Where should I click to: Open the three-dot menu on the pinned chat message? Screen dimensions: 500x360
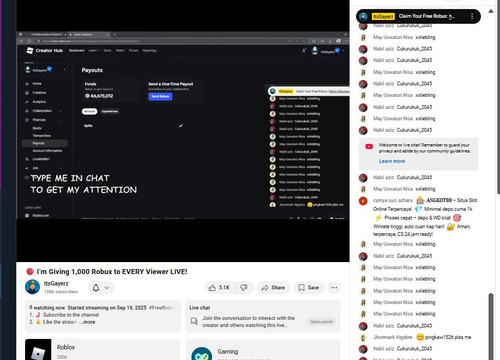[x=472, y=16]
